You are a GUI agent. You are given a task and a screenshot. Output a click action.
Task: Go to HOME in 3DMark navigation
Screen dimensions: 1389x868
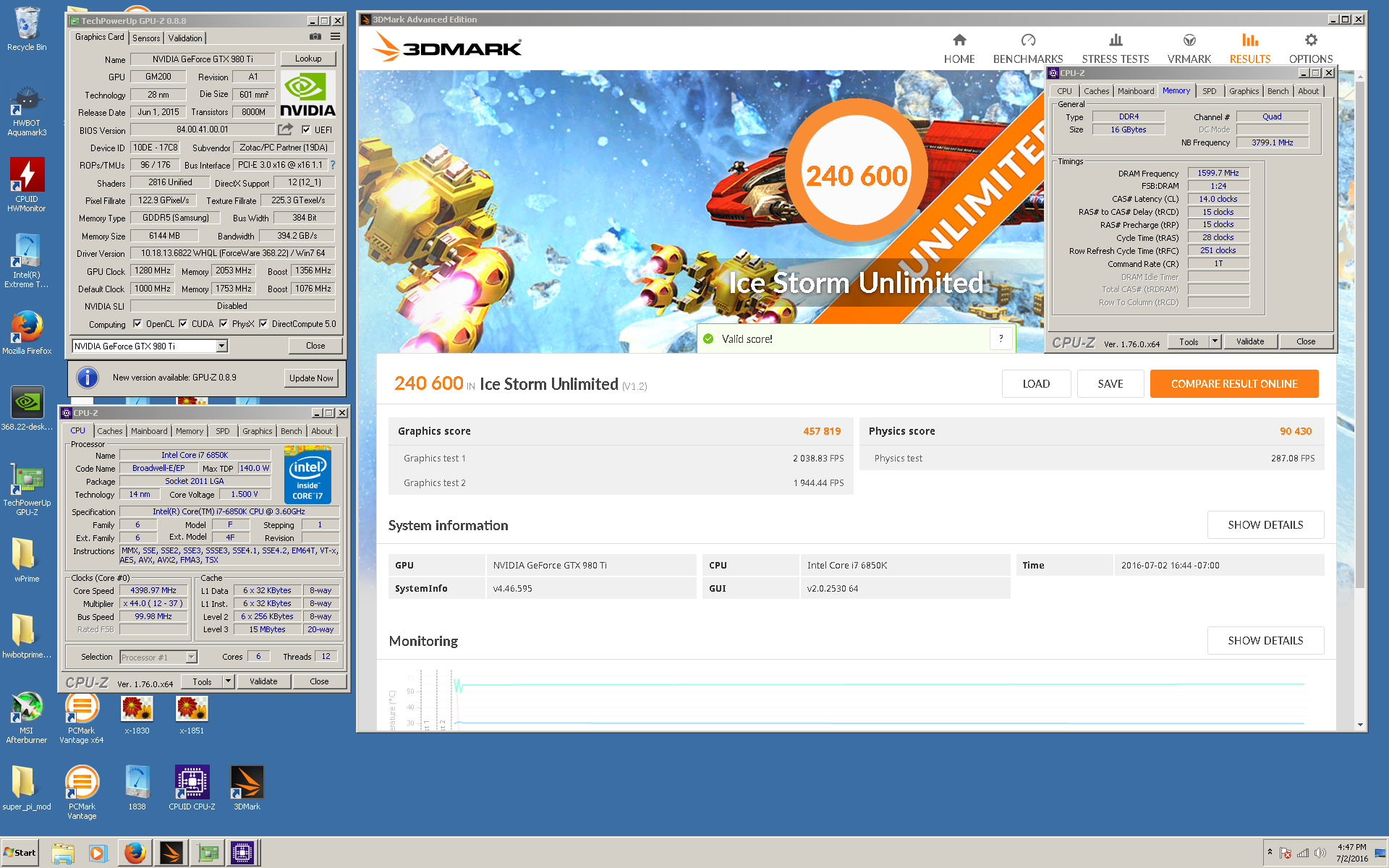[x=959, y=48]
